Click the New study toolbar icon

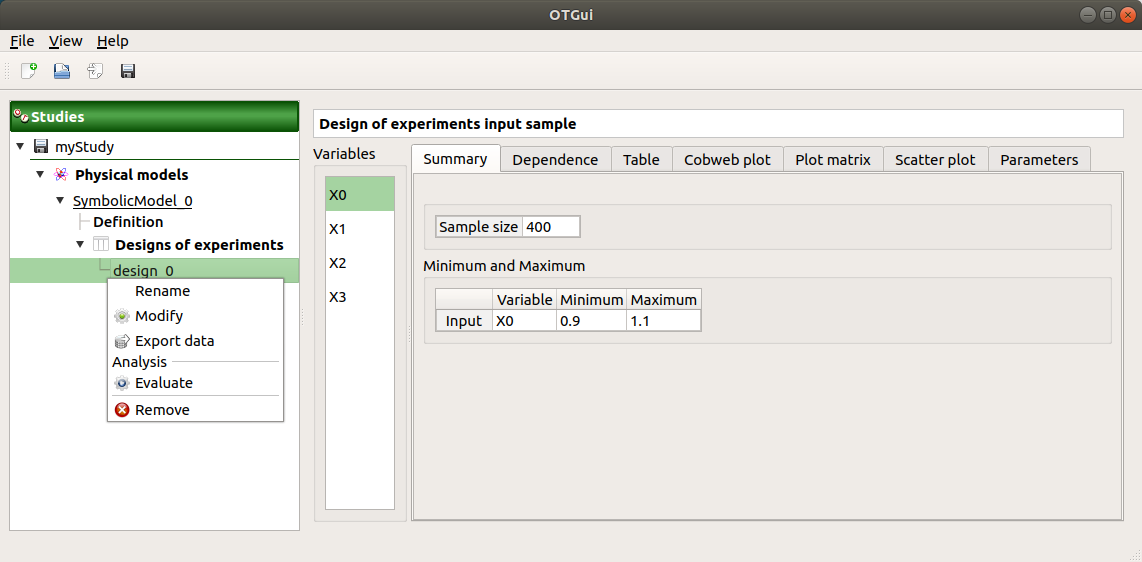pyautogui.click(x=29, y=71)
